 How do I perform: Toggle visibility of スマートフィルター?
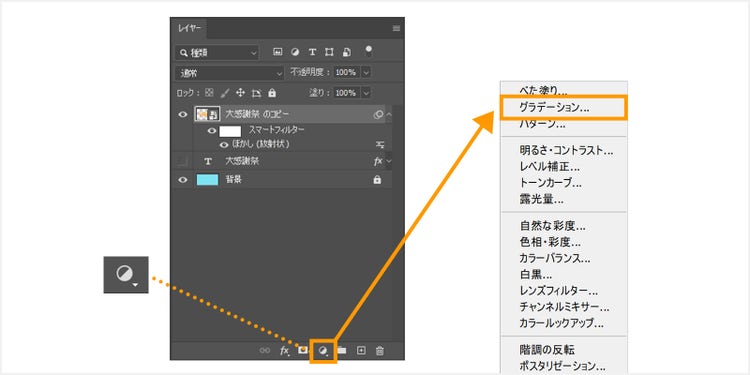click(x=212, y=131)
